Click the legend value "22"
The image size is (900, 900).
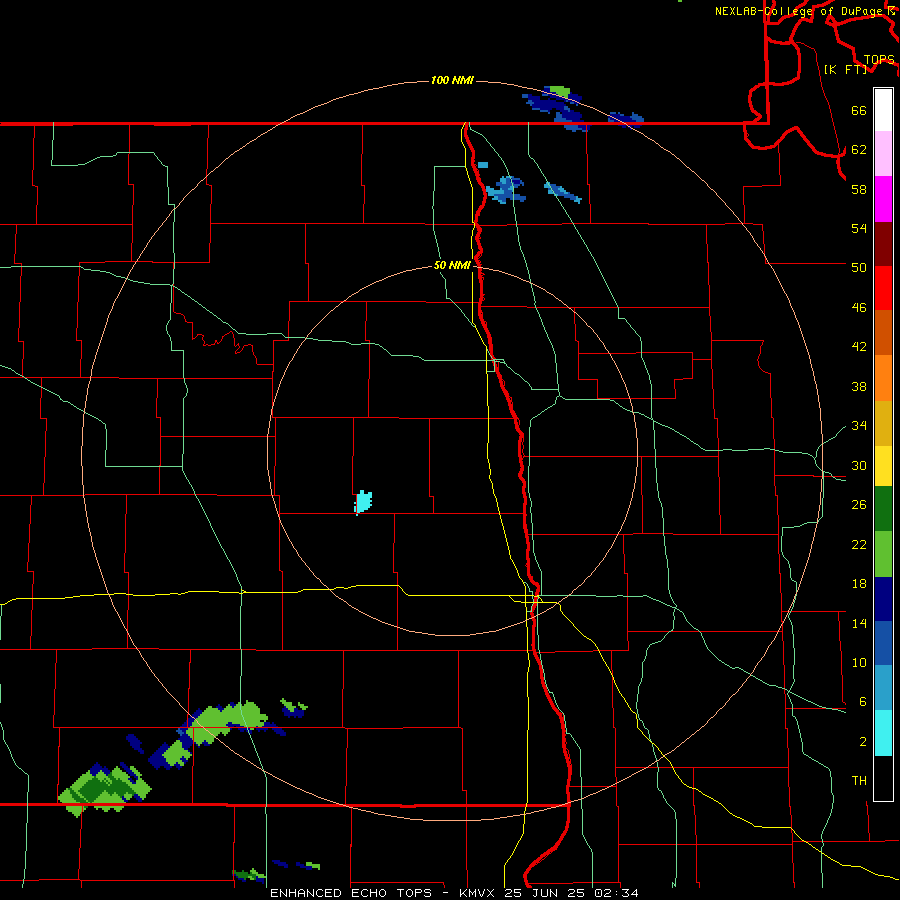859,545
